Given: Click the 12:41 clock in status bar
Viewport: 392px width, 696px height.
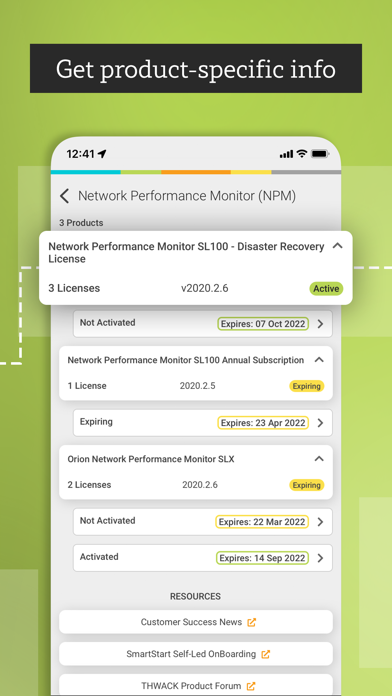Looking at the screenshot, I should [x=80, y=154].
